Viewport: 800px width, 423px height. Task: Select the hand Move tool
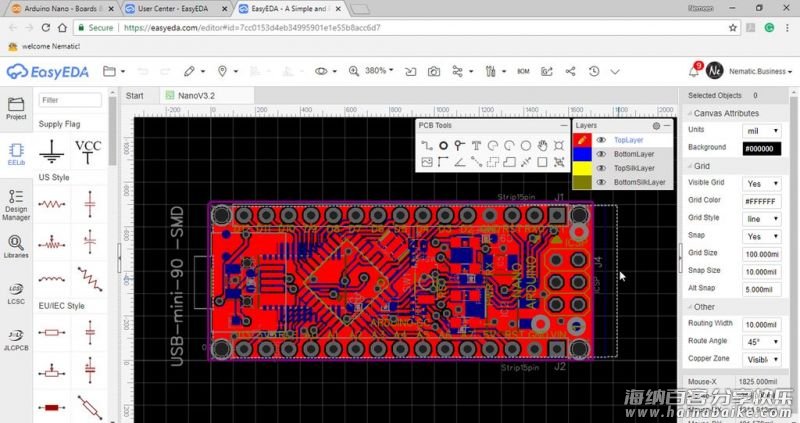click(542, 146)
